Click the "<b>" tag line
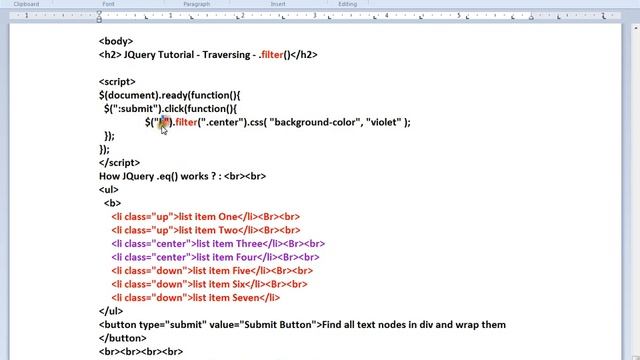The height and width of the screenshot is (360, 640). [112, 203]
